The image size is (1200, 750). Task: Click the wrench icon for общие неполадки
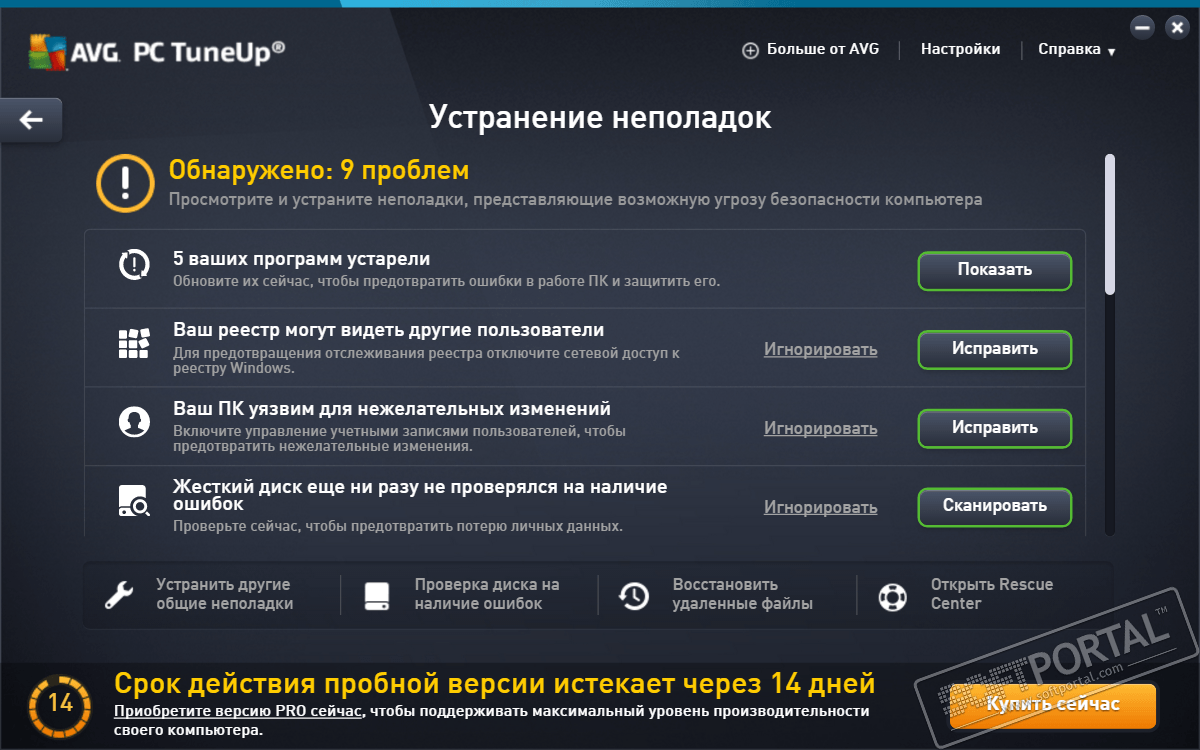click(x=119, y=596)
